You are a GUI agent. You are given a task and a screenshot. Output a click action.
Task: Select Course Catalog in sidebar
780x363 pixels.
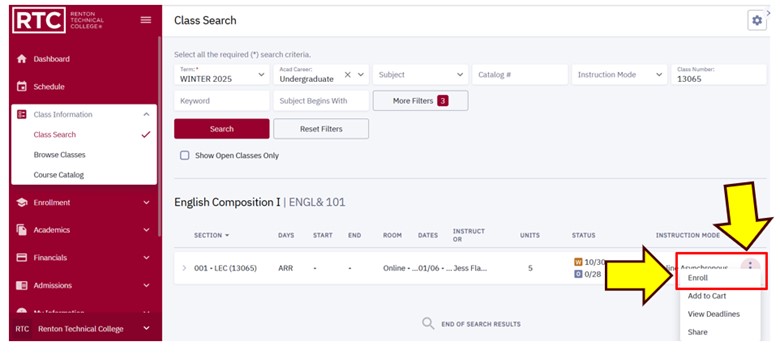(59, 175)
